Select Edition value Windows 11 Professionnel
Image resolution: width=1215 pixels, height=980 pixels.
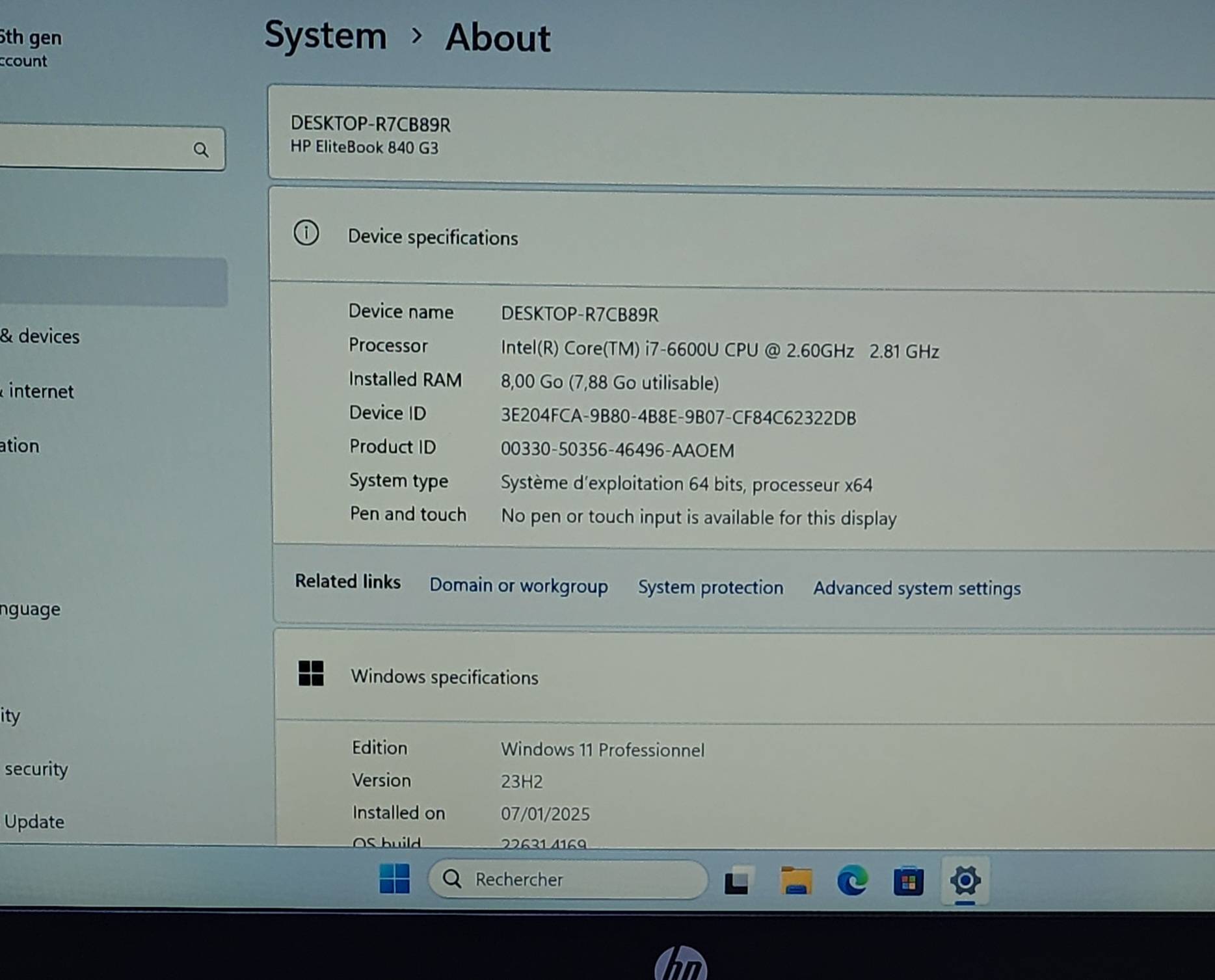602,750
